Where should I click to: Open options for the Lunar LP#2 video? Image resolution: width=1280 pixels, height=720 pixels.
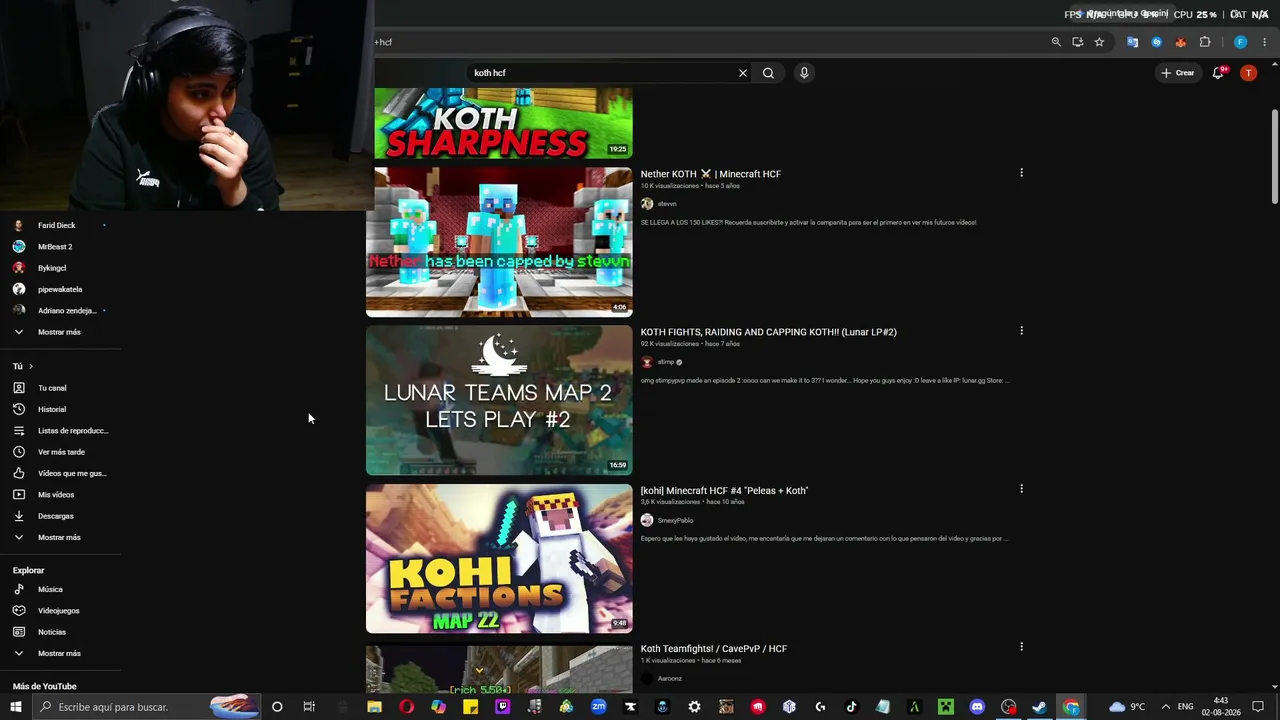tap(1021, 331)
